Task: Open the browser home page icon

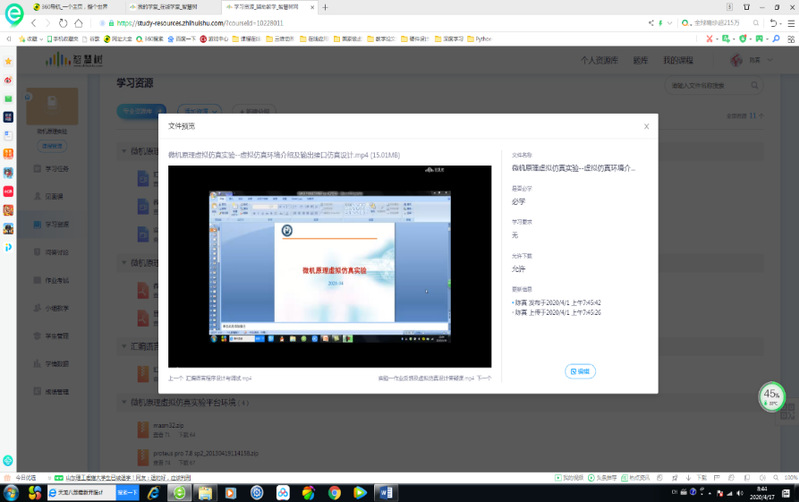Action: click(80, 22)
